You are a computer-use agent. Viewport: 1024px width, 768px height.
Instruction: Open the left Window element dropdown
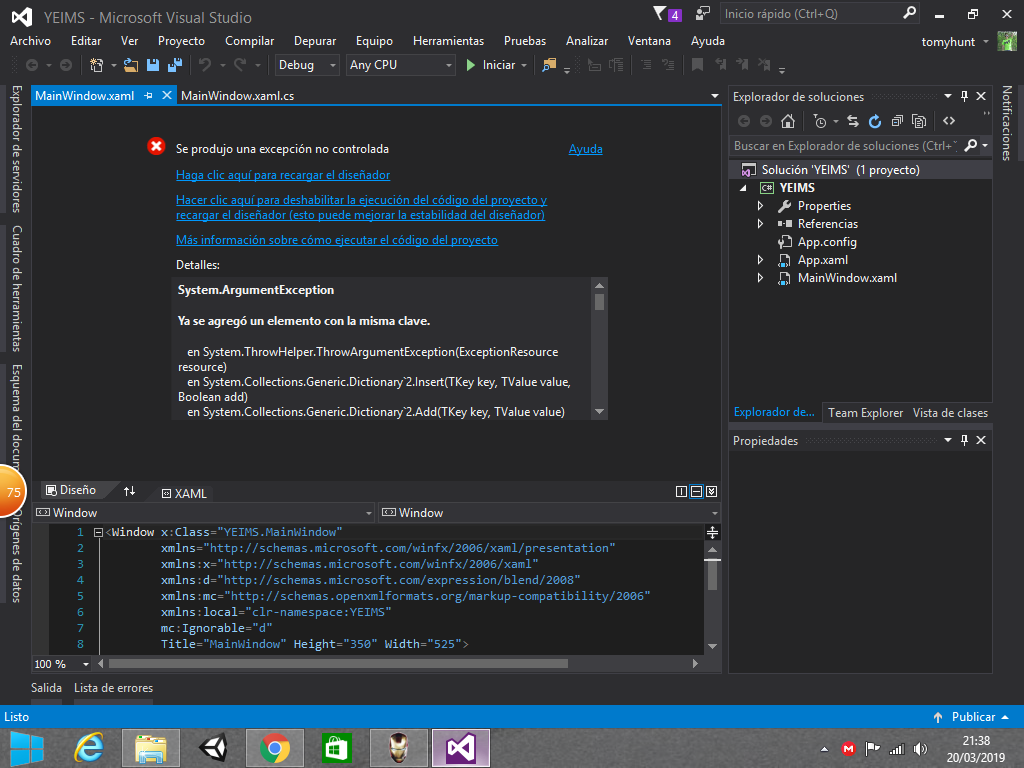pos(368,513)
